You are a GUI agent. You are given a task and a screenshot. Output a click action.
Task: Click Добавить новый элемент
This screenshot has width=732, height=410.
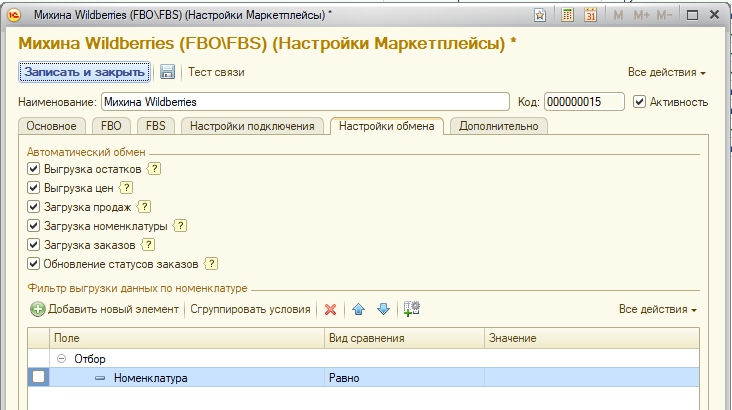click(x=105, y=309)
